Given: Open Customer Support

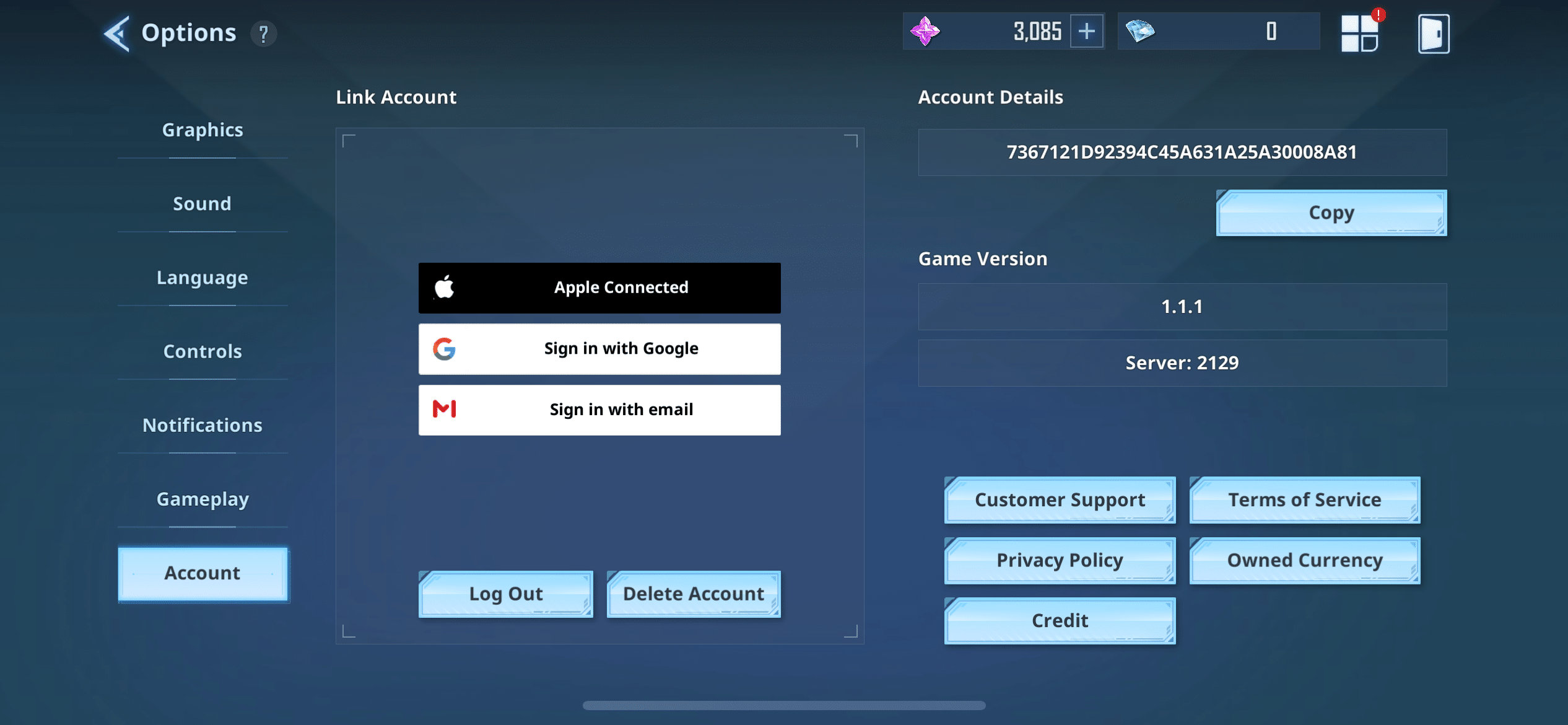Looking at the screenshot, I should click(x=1060, y=499).
